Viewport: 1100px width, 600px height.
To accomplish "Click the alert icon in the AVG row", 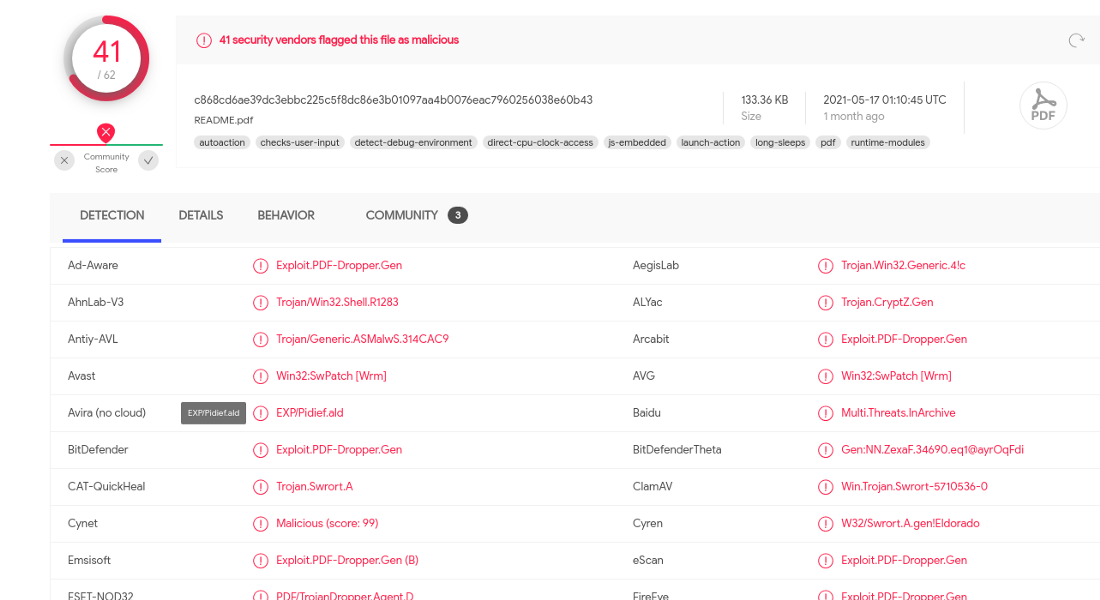I will [826, 376].
